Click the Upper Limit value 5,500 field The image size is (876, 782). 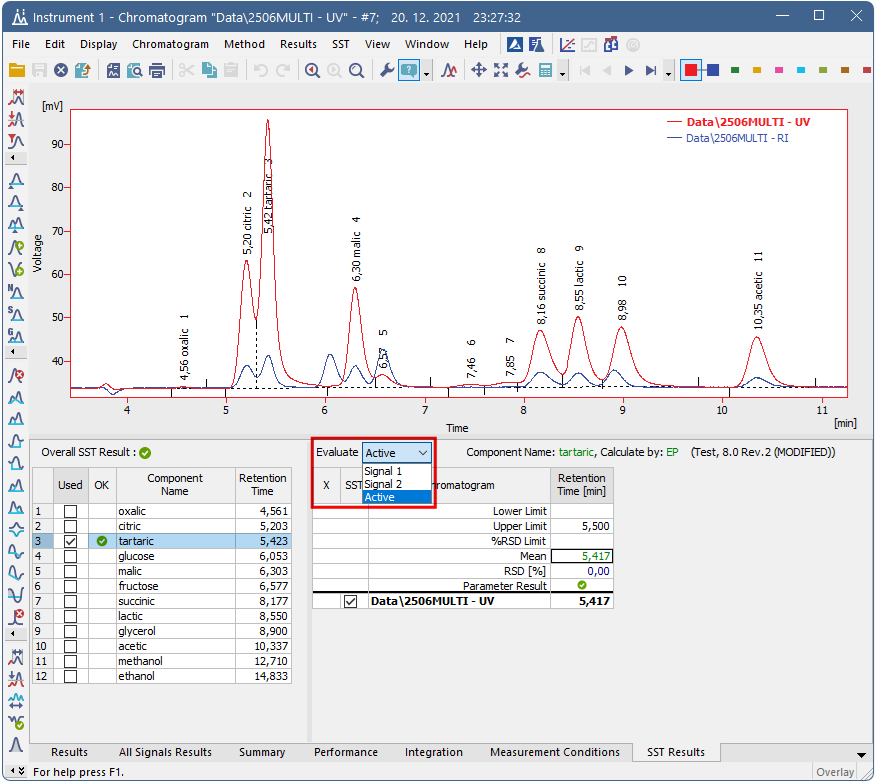pyautogui.click(x=582, y=527)
